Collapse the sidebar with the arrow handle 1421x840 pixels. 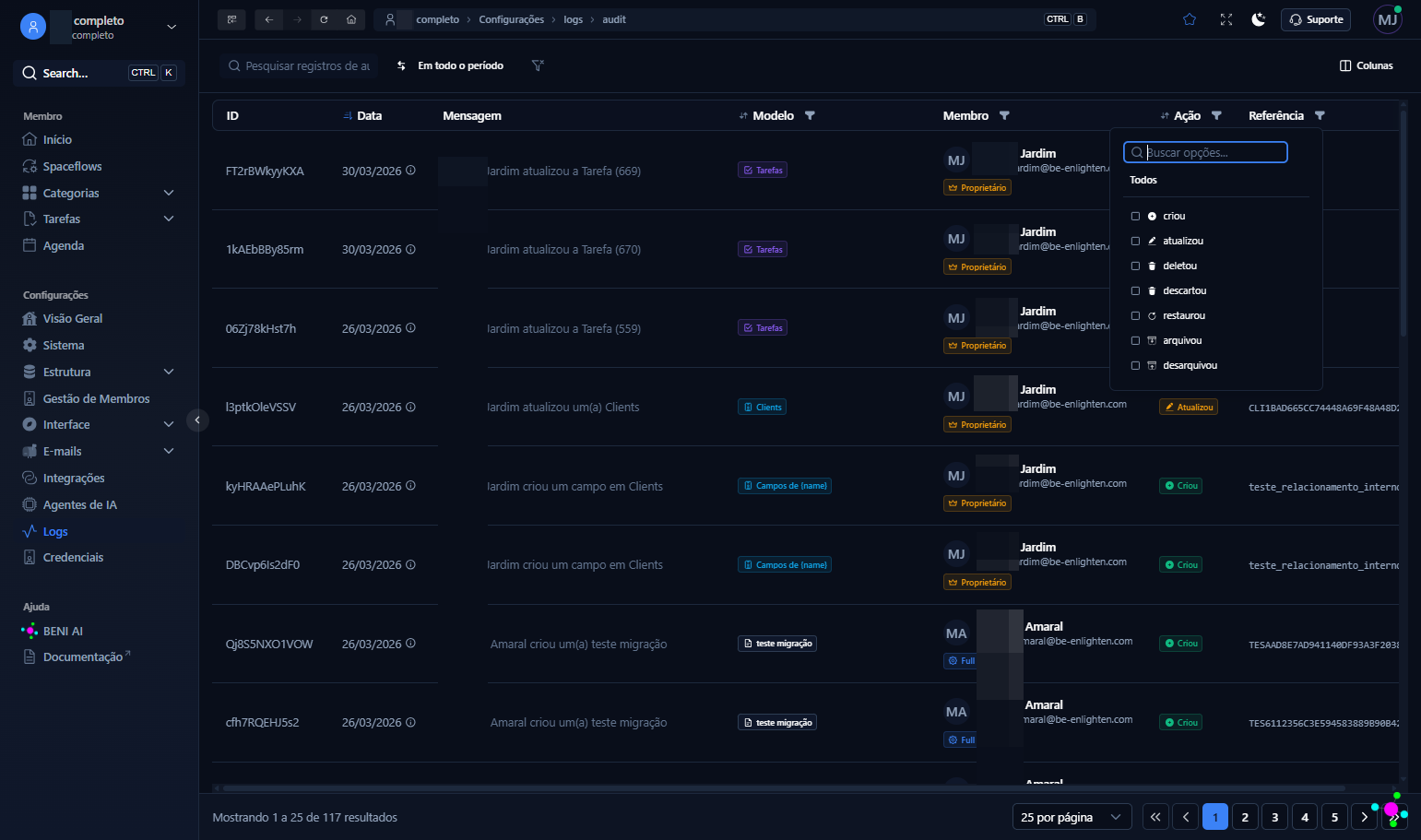coord(197,420)
